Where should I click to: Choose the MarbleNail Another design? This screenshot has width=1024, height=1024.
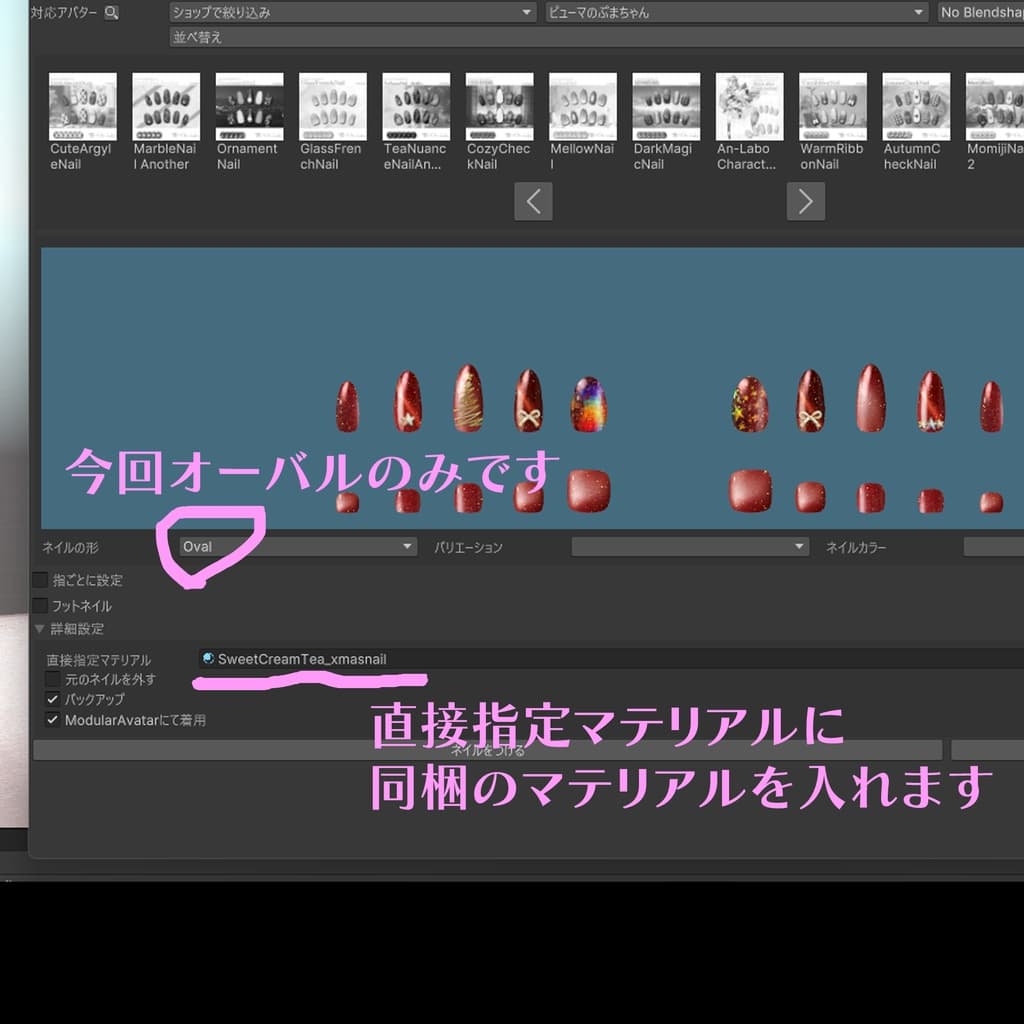[x=166, y=107]
